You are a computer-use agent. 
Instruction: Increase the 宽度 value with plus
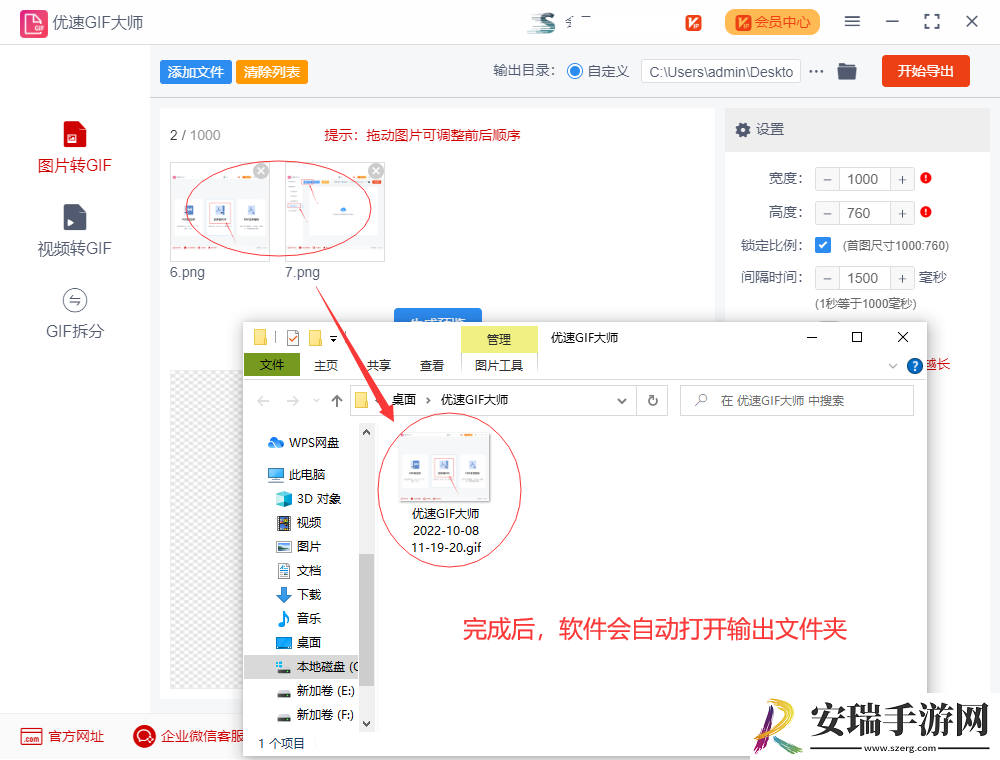pyautogui.click(x=902, y=180)
